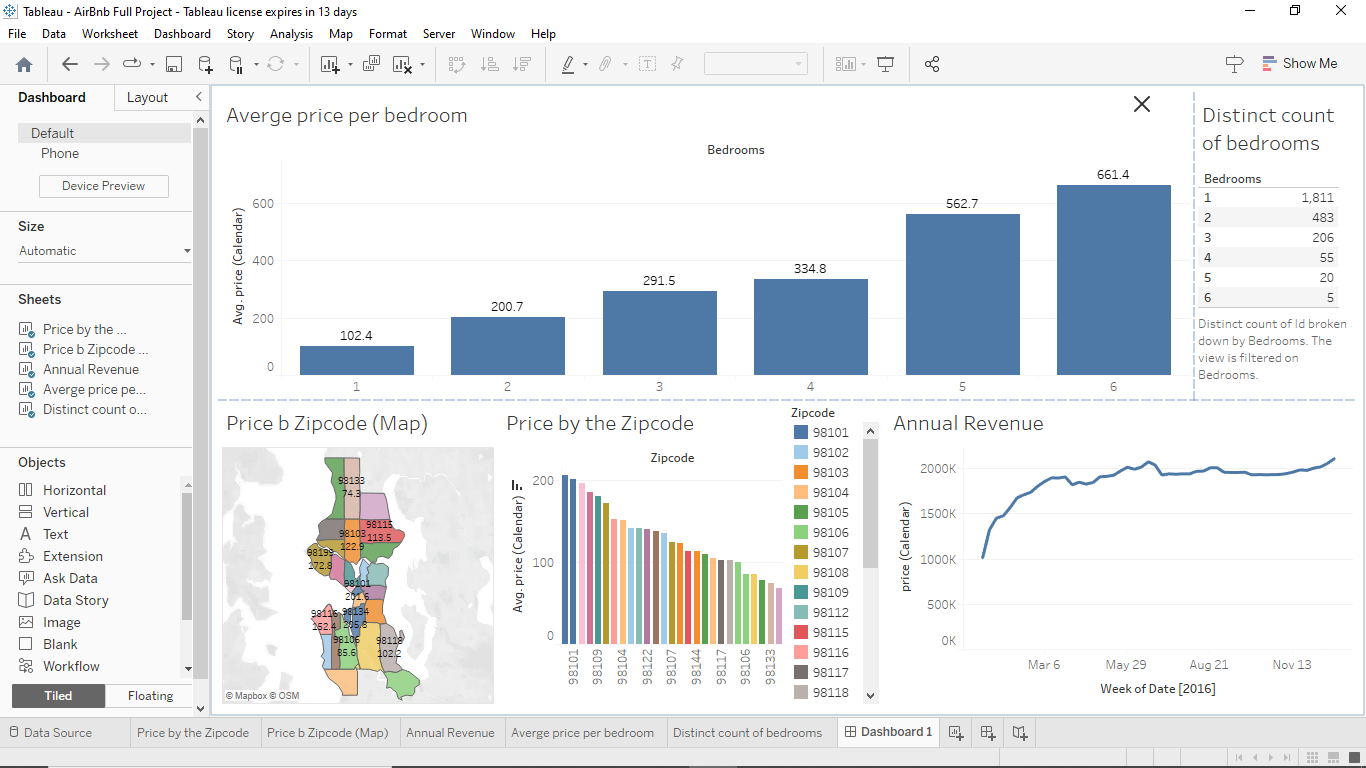Click the Home icon to return to start
The width and height of the screenshot is (1366, 768).
pyautogui.click(x=24, y=63)
